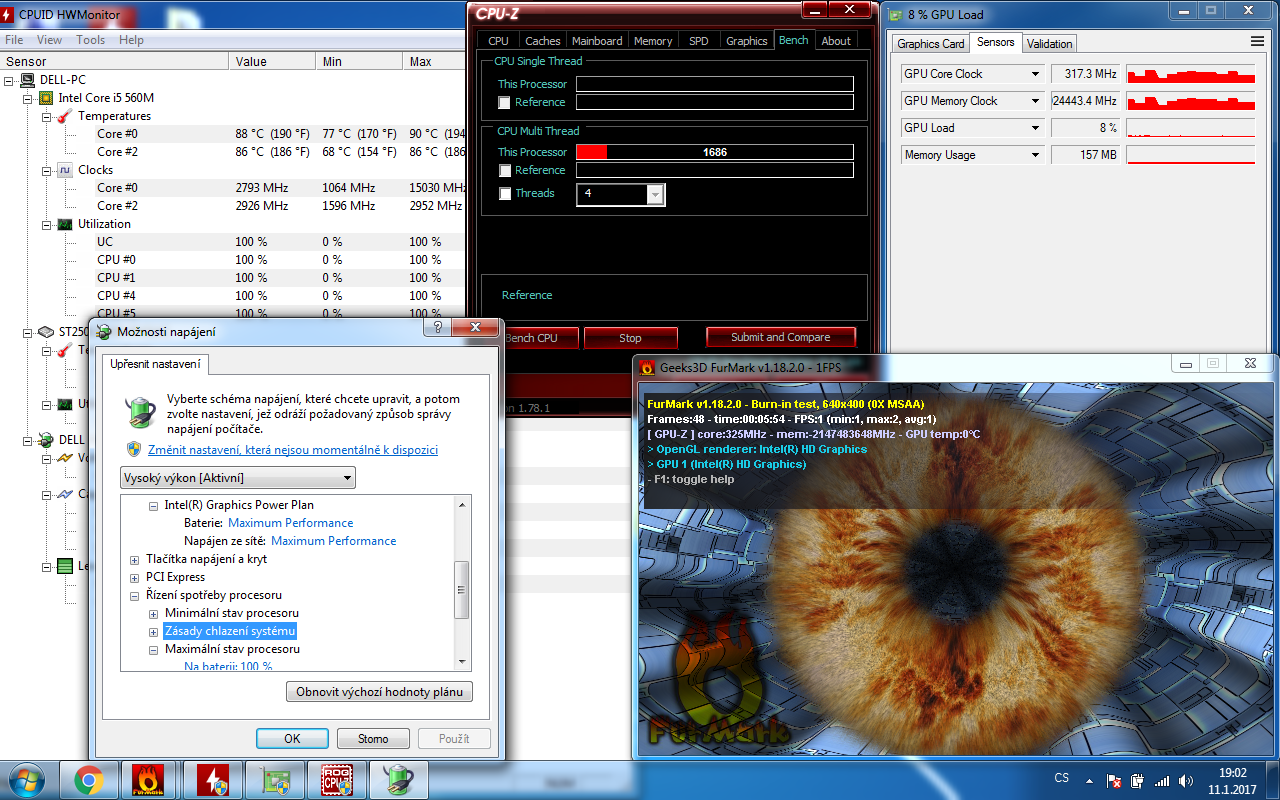Screen dimensions: 1280x800
Task: Open HWMonitor File menu
Action: click(14, 40)
